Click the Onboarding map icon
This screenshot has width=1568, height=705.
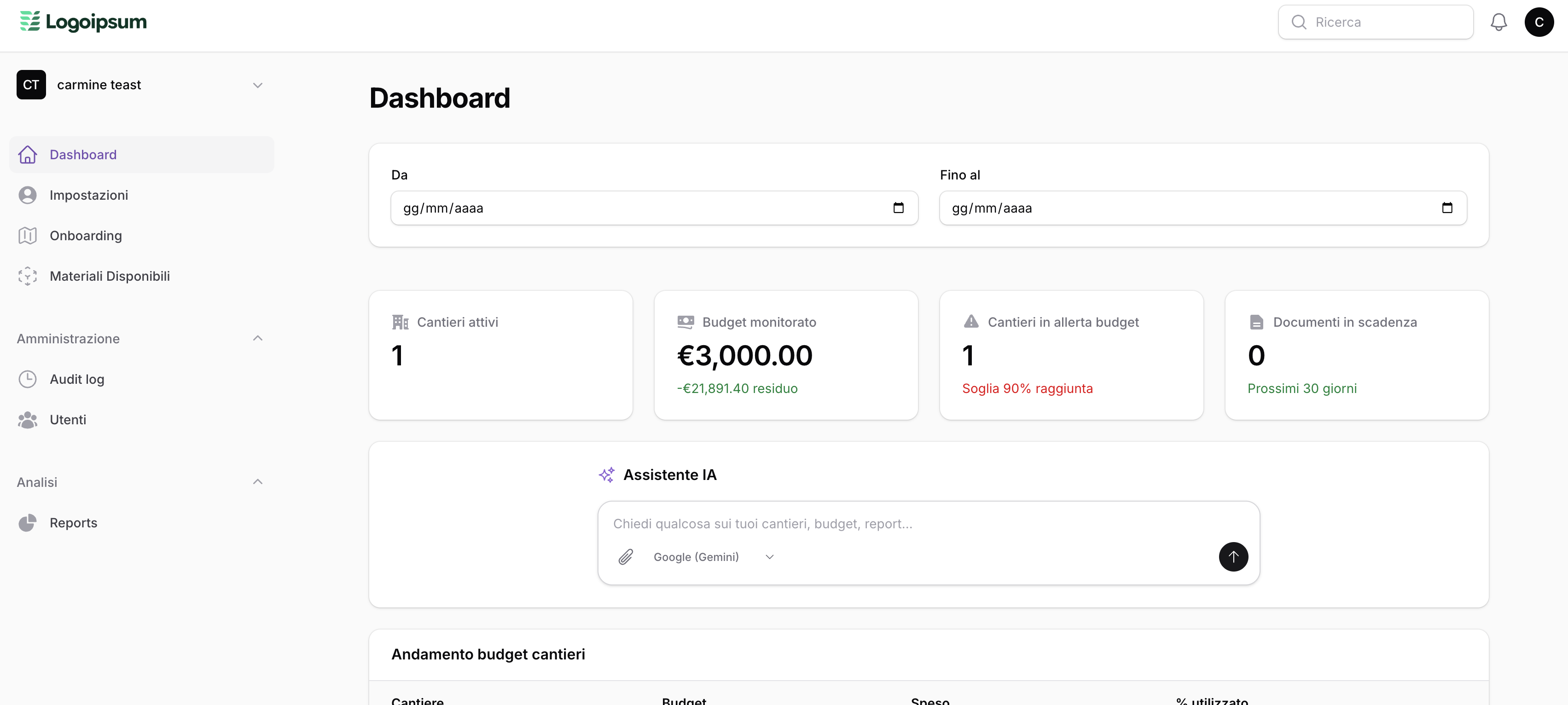point(27,236)
